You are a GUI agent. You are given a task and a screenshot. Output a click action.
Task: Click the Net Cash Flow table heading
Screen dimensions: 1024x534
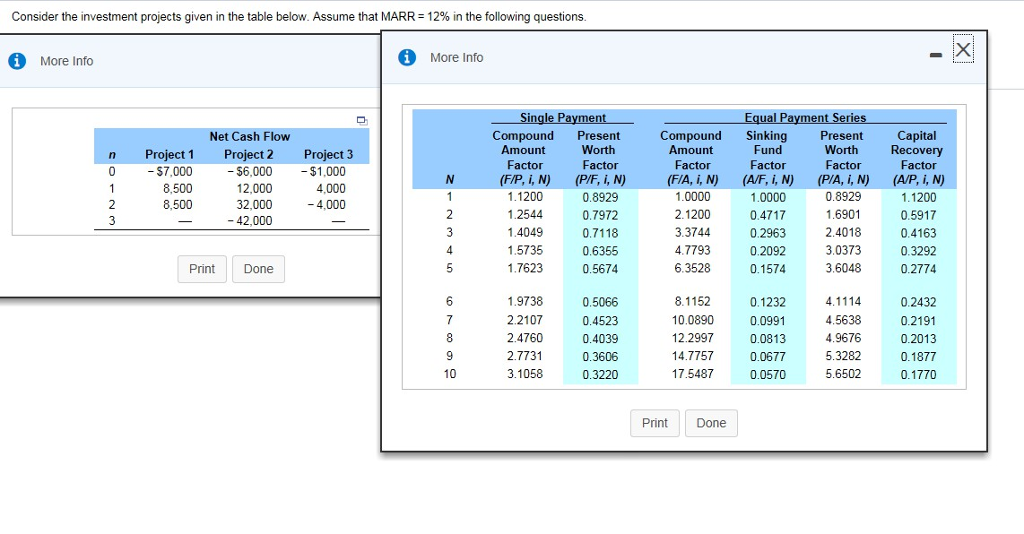pos(249,136)
